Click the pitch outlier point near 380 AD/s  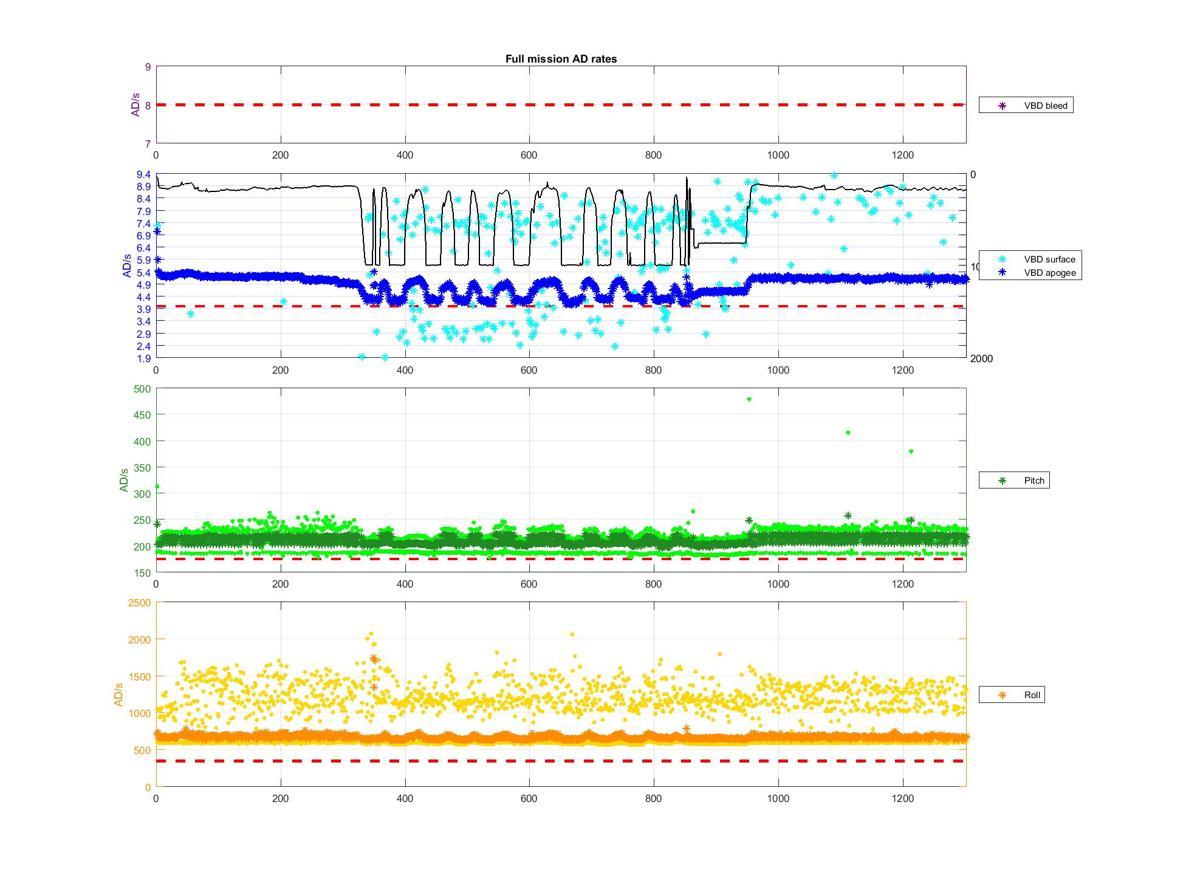pos(910,451)
